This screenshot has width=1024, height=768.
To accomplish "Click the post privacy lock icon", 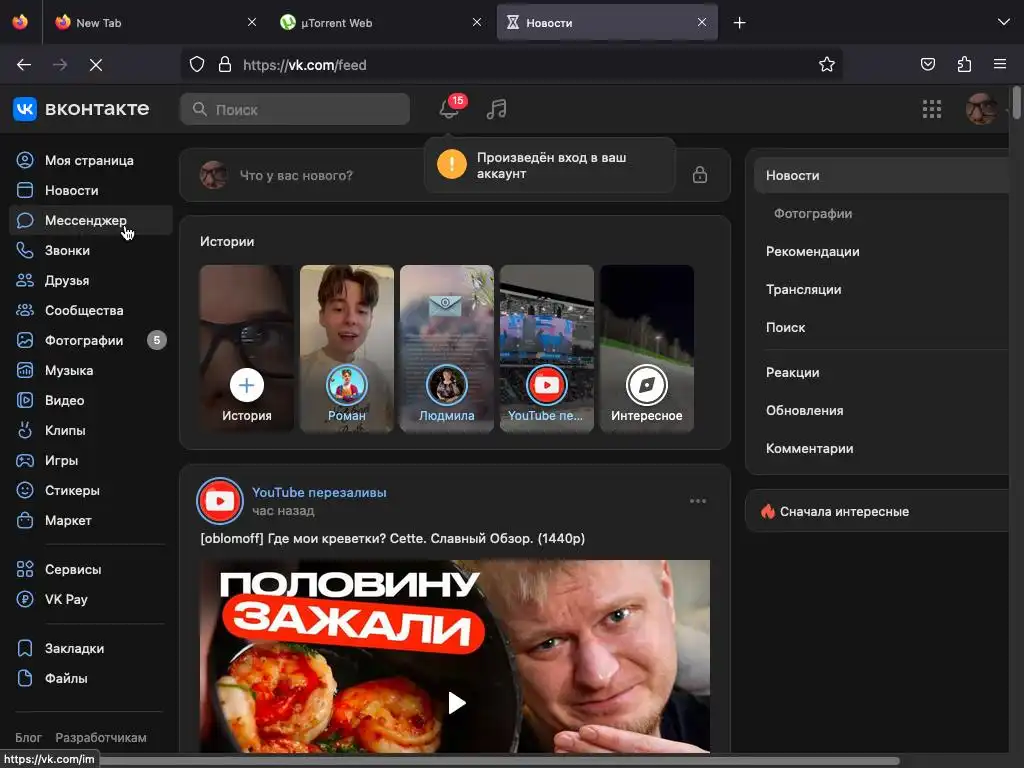I will click(x=700, y=175).
